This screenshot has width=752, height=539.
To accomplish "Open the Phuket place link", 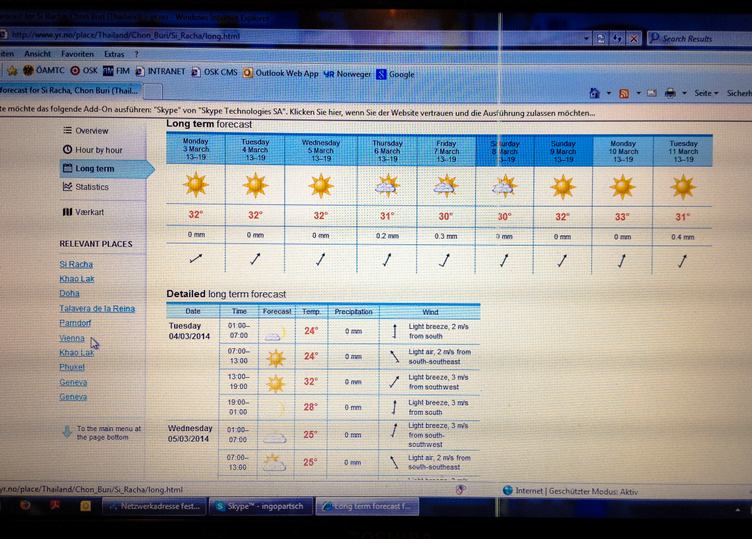I will pyautogui.click(x=71, y=367).
